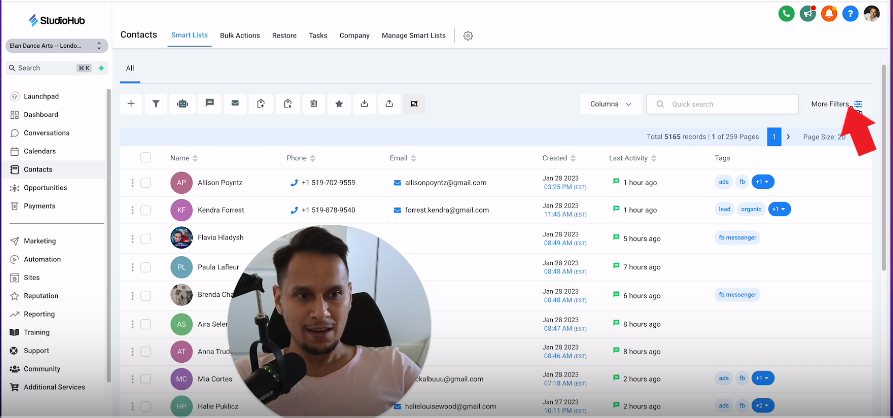Viewport: 893px width, 418px height.
Task: Toggle the select-all header checkbox
Action: [145, 158]
